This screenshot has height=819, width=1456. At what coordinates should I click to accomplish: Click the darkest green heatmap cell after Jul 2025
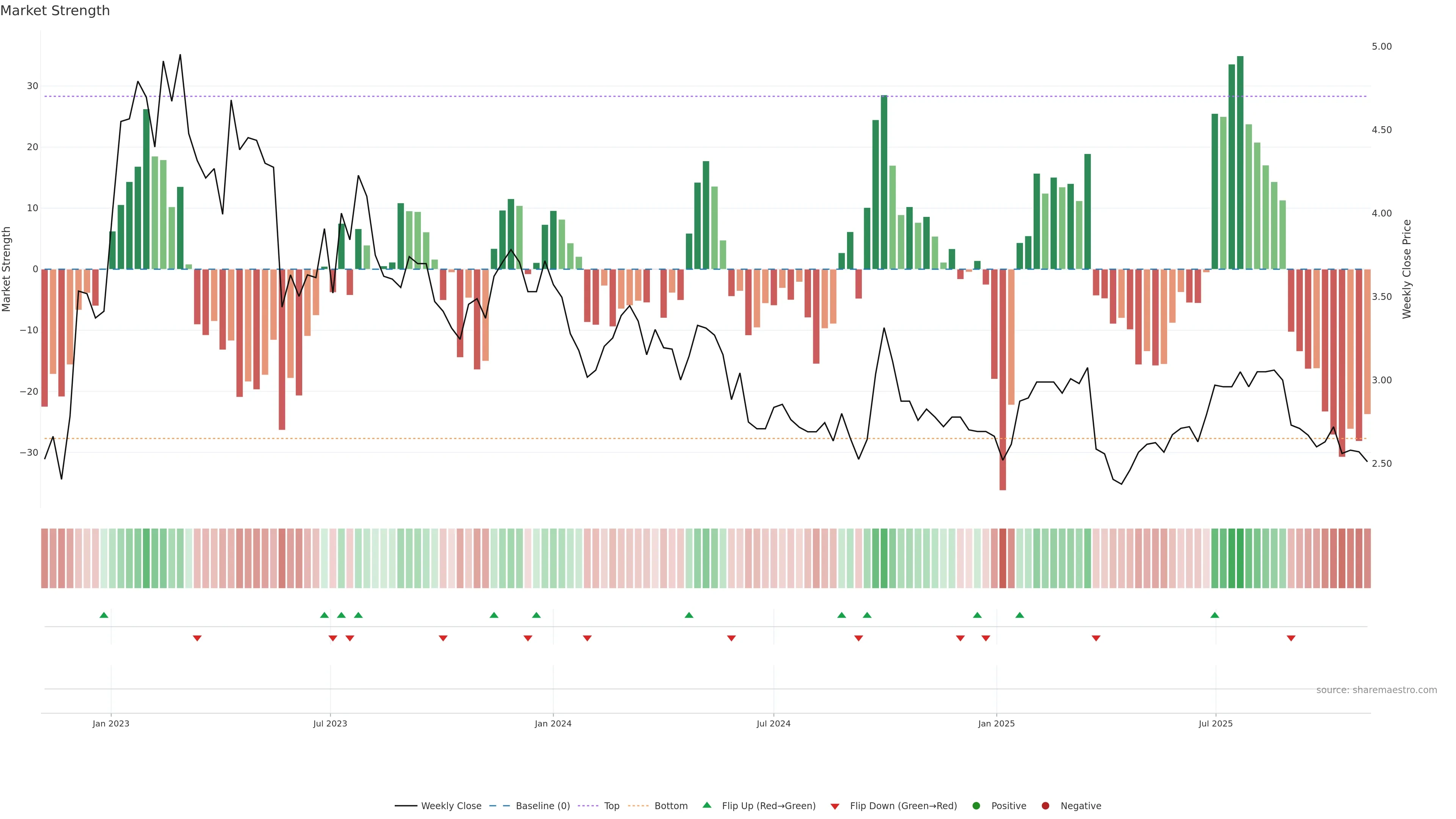coord(1240,558)
